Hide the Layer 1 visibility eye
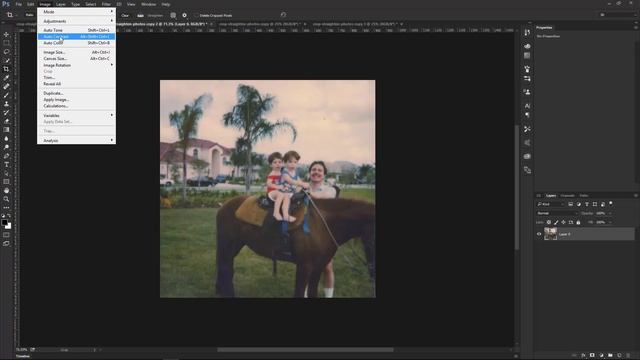The image size is (640, 360). click(539, 234)
